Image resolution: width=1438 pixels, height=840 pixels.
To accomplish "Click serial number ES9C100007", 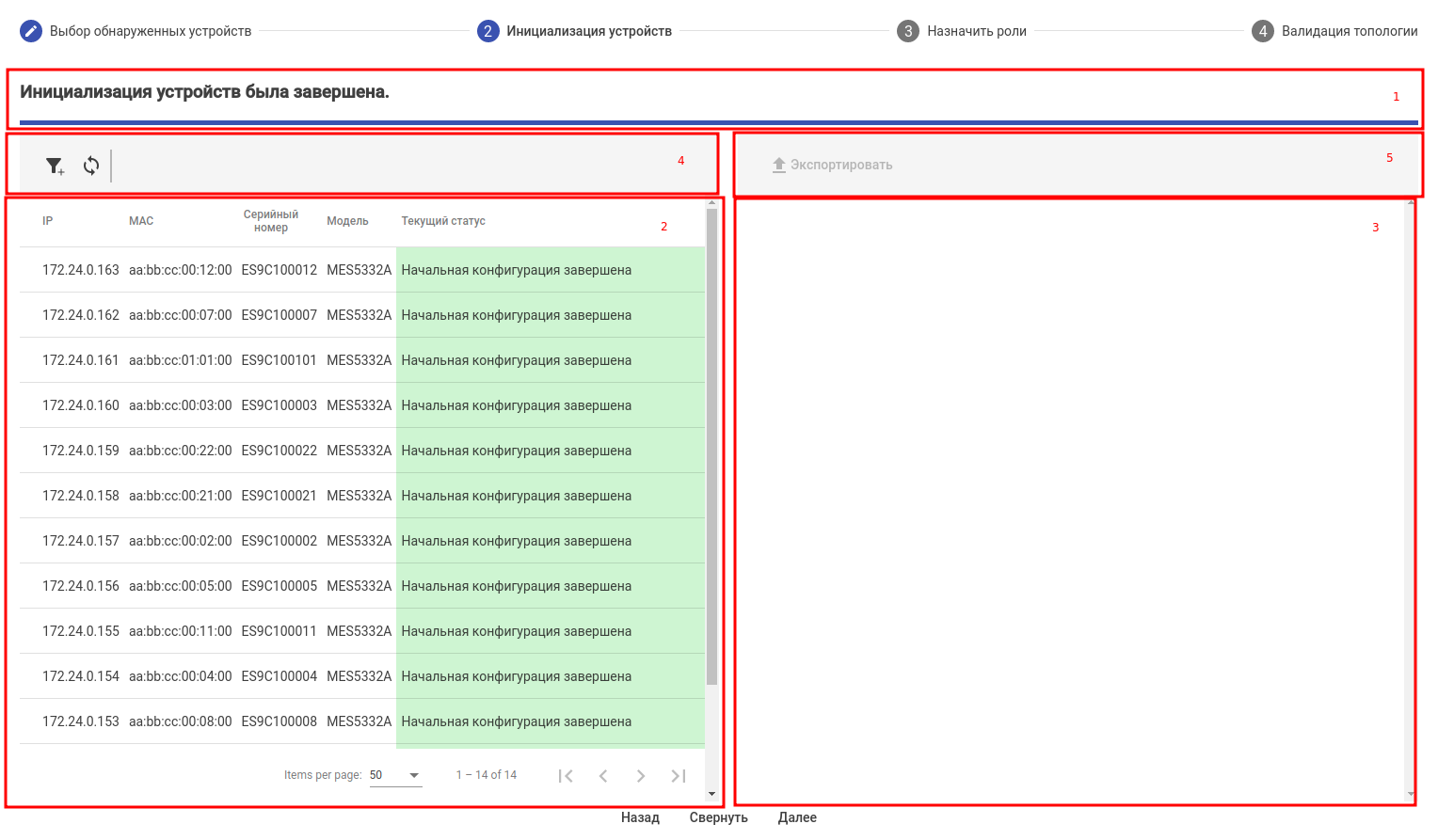I will pyautogui.click(x=280, y=315).
